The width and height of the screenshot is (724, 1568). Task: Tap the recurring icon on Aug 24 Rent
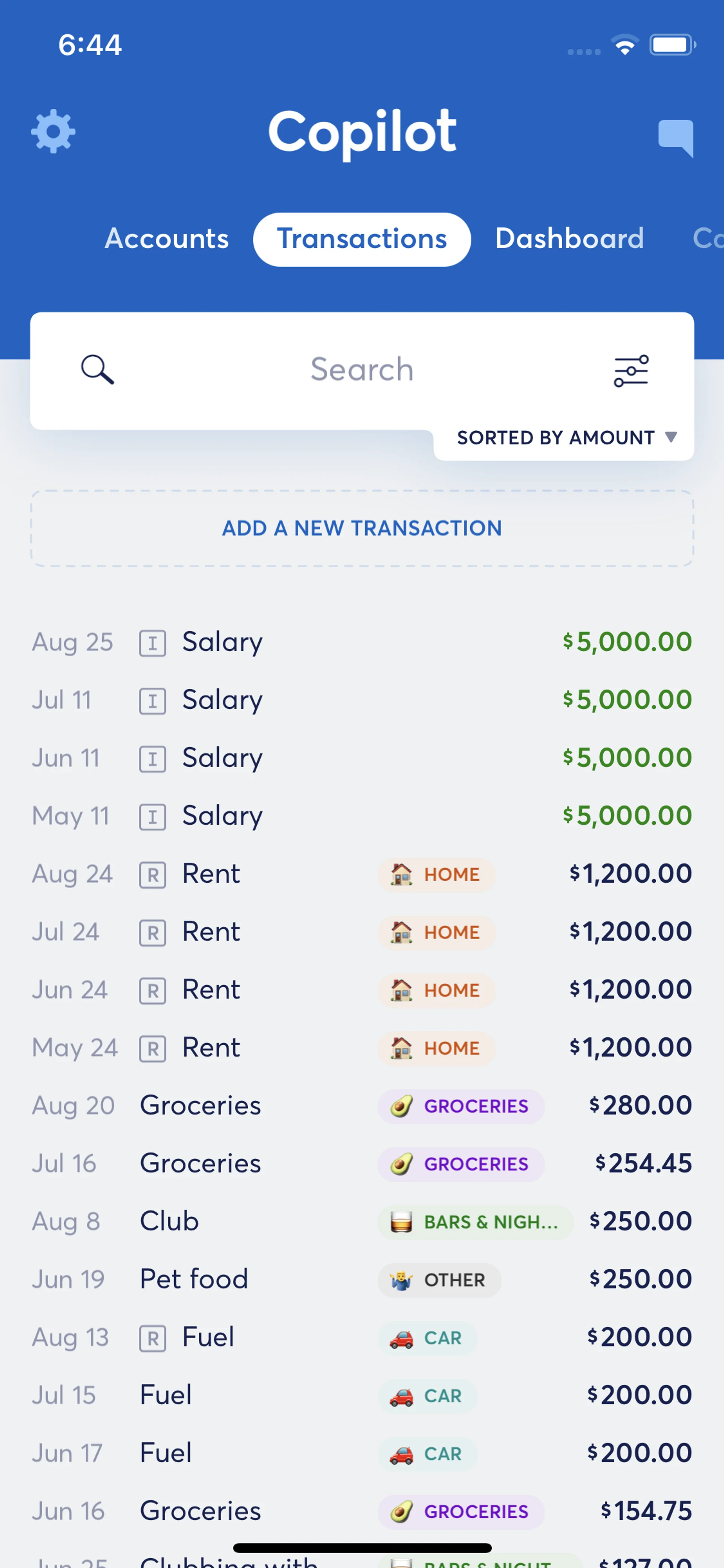pyautogui.click(x=152, y=875)
